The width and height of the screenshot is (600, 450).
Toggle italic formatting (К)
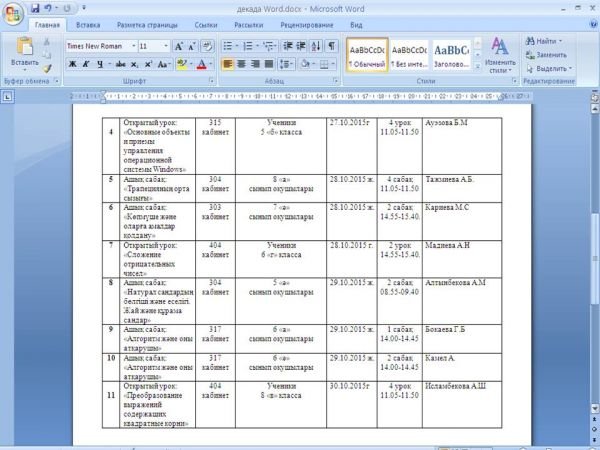click(x=86, y=64)
